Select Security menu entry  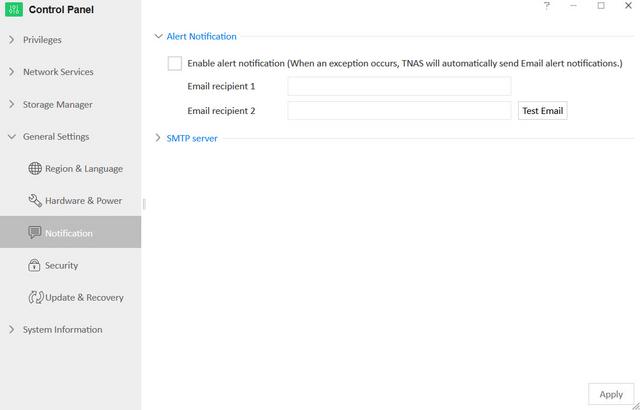tap(71, 265)
